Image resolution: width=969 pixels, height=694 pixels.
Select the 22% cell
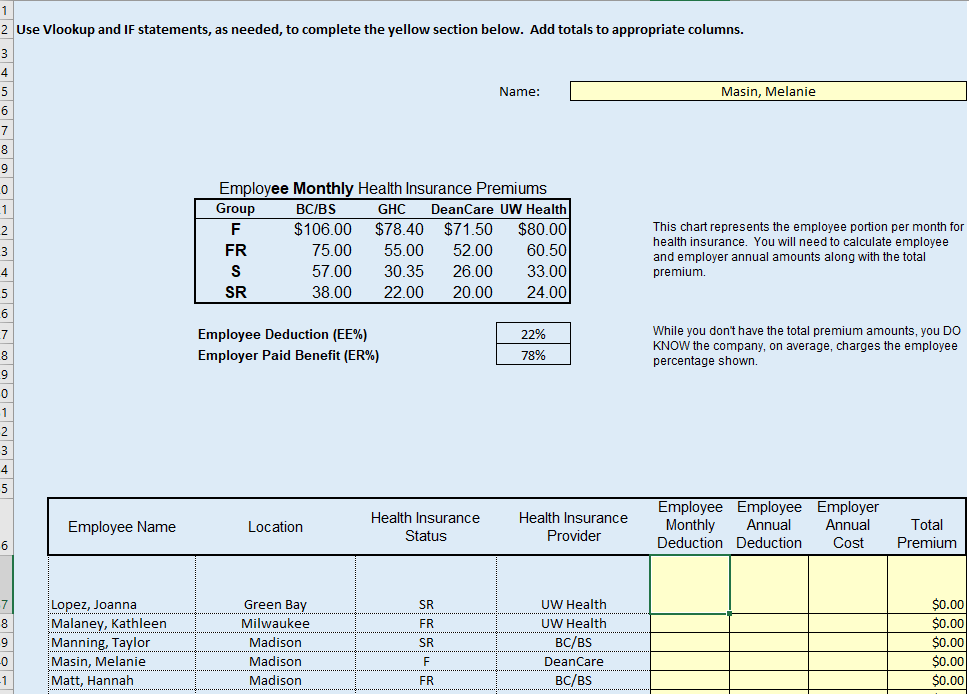[533, 334]
